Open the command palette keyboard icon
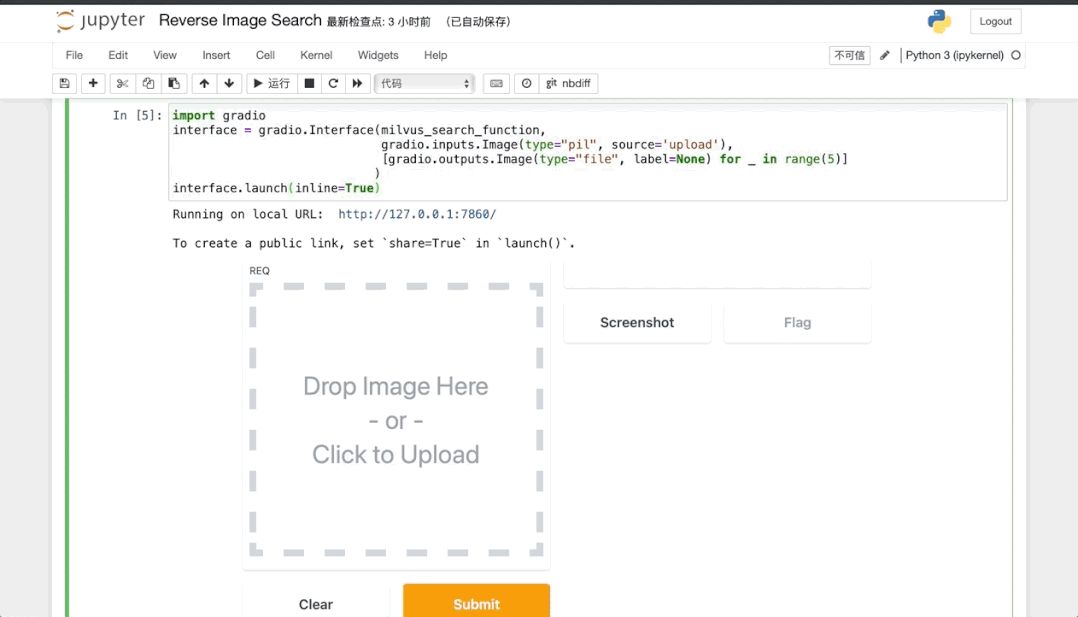 (496, 84)
